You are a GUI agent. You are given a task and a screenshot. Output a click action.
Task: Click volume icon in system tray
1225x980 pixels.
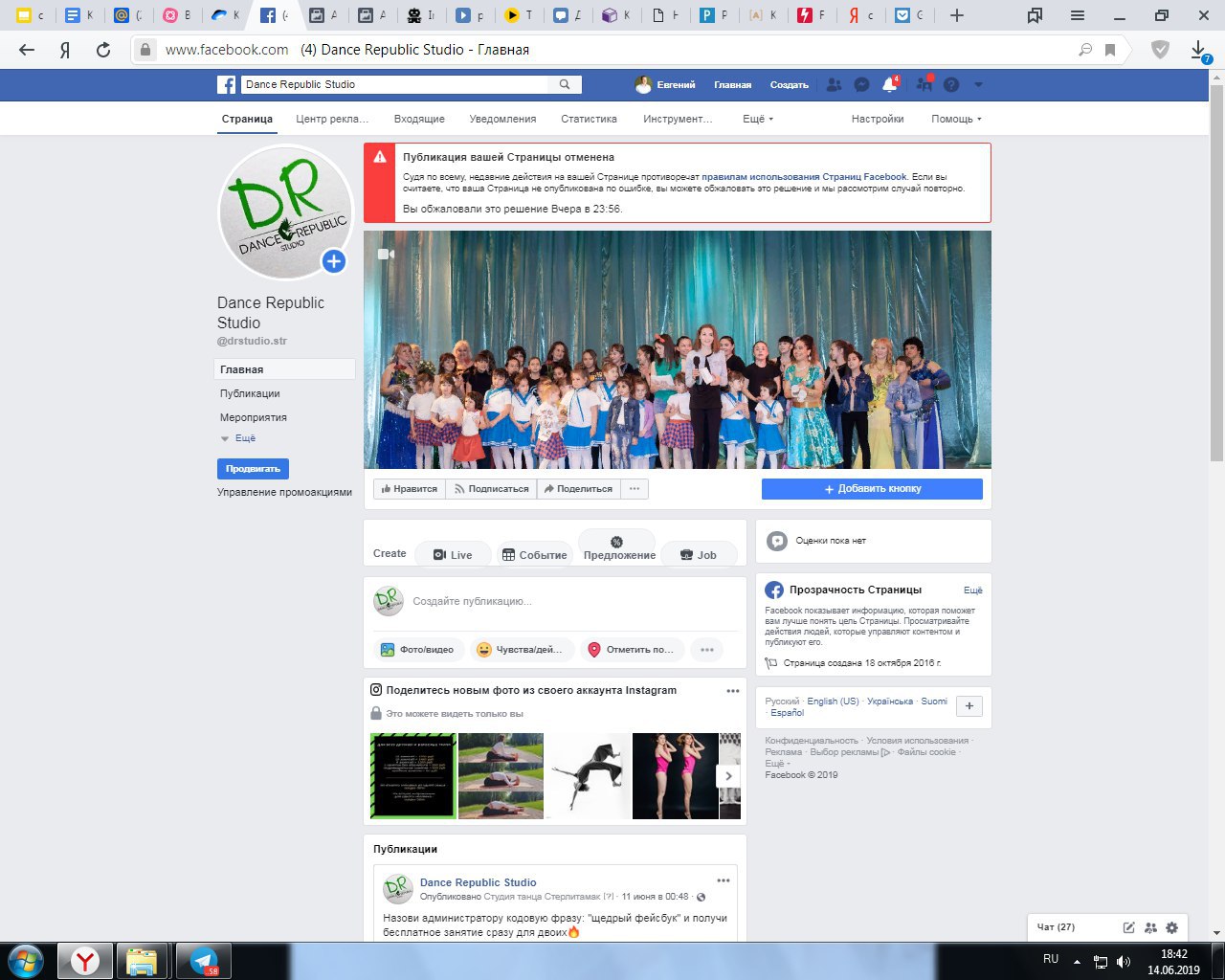click(1123, 962)
